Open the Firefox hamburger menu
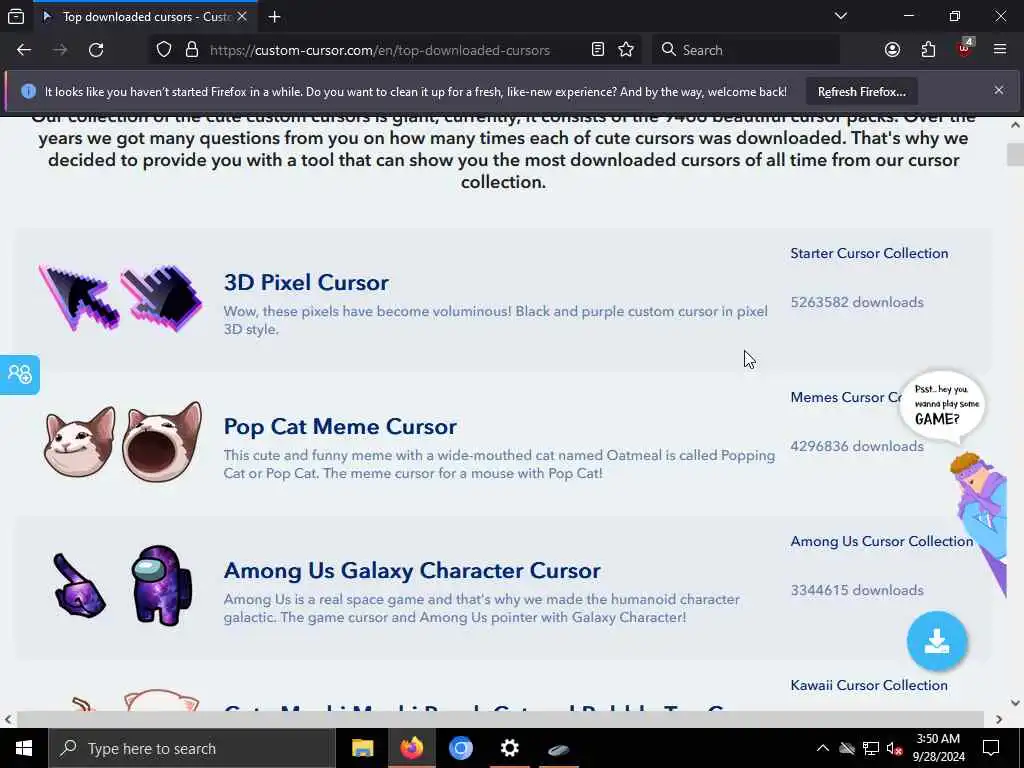This screenshot has width=1024, height=768. (1000, 50)
